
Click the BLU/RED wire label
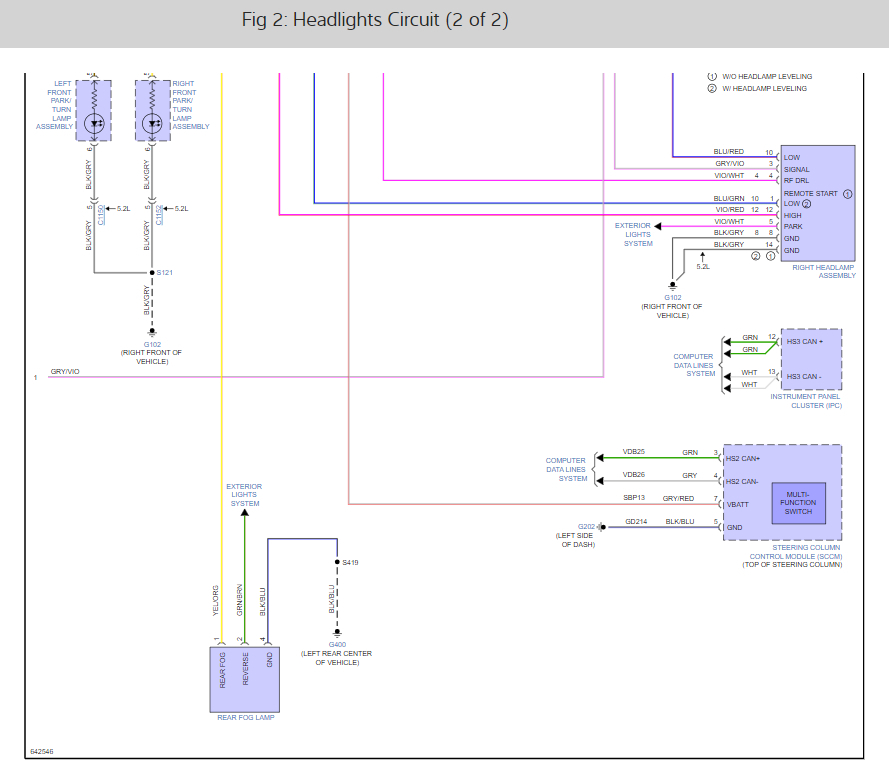click(x=729, y=152)
